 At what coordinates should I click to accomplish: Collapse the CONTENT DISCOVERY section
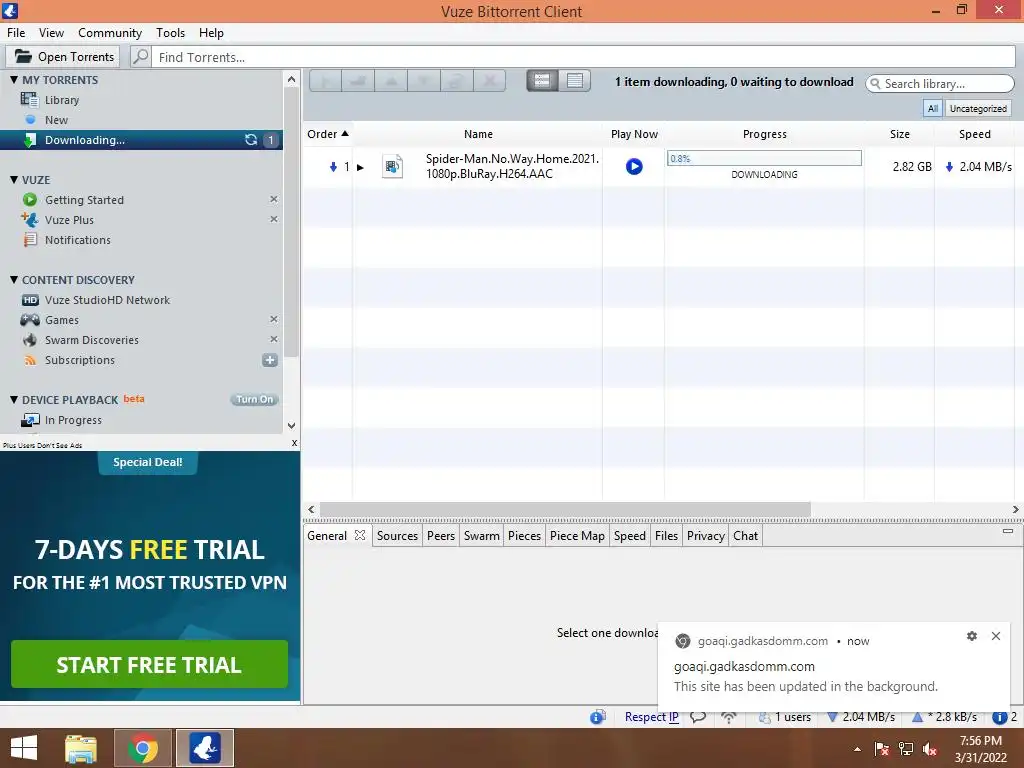14,280
